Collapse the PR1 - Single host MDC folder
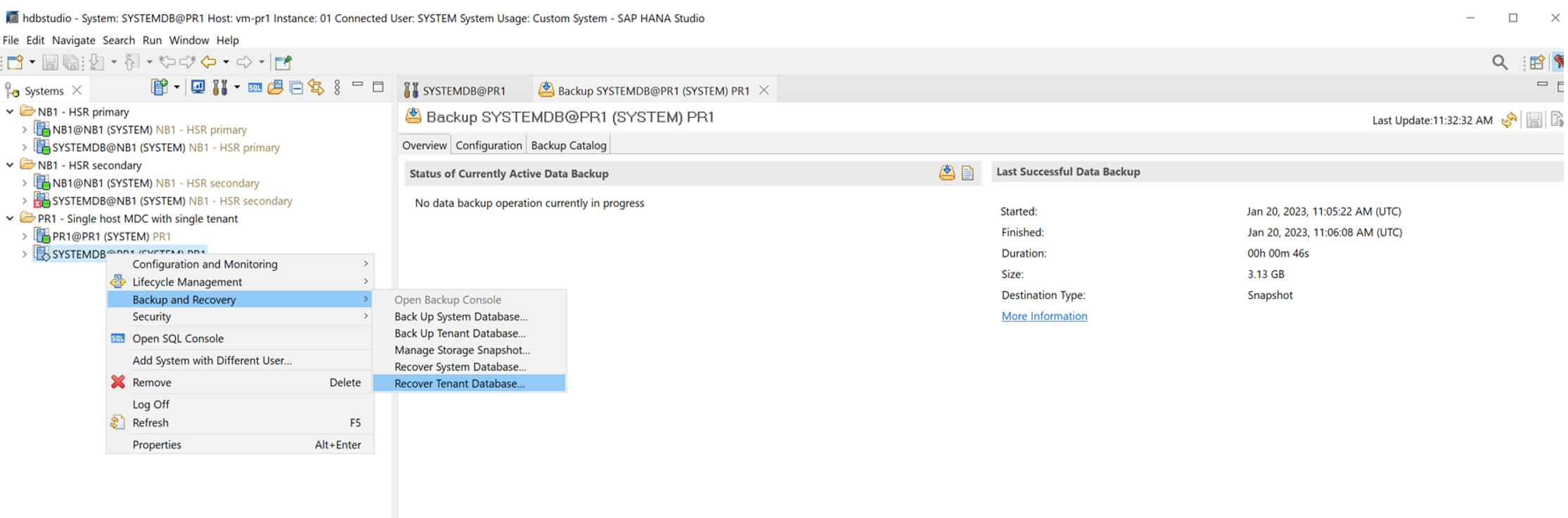 tap(10, 219)
